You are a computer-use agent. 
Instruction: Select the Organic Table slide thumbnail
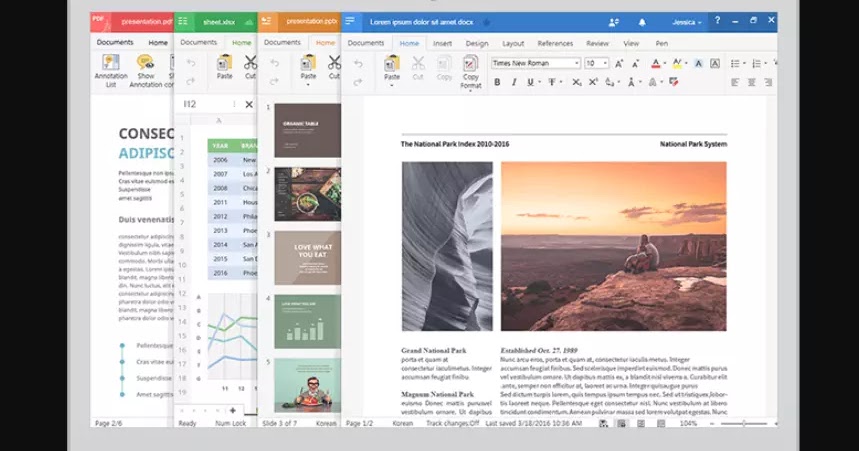(x=307, y=130)
